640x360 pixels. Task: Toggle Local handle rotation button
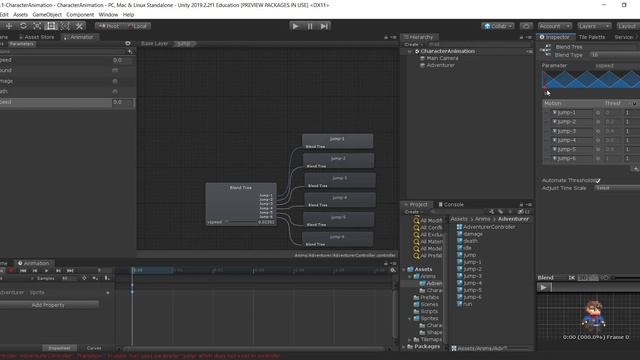pos(137,26)
